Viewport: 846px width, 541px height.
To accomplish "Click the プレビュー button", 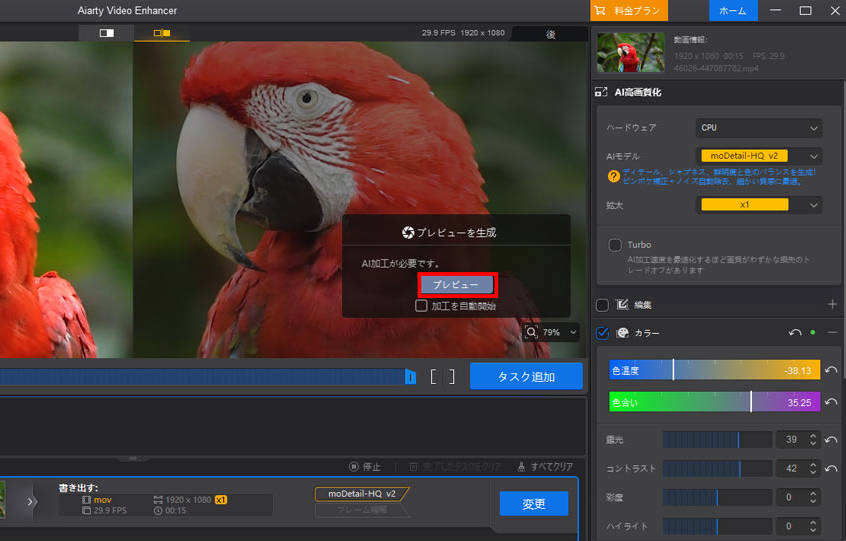I will click(x=456, y=285).
